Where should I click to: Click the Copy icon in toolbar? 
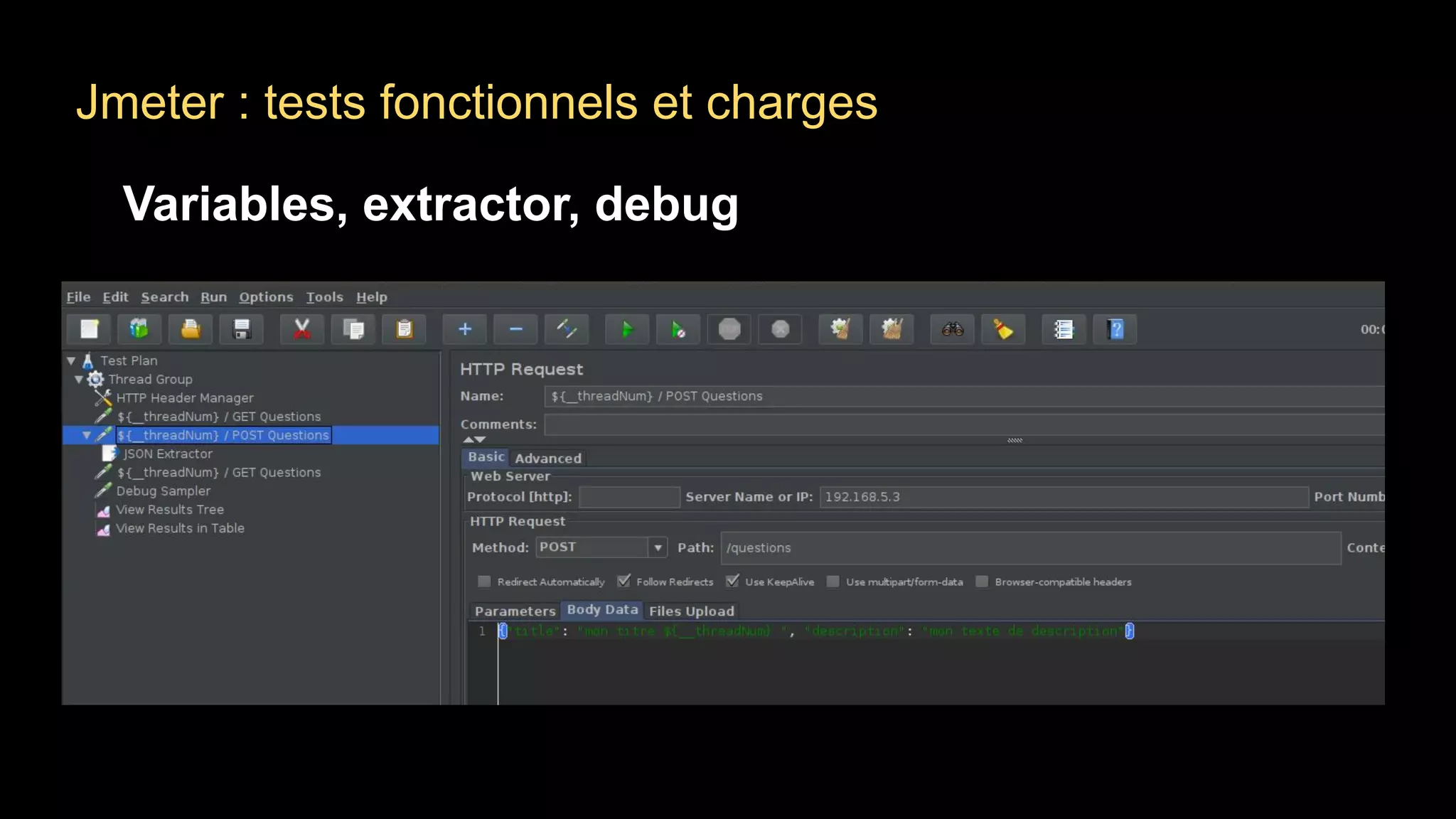point(353,329)
